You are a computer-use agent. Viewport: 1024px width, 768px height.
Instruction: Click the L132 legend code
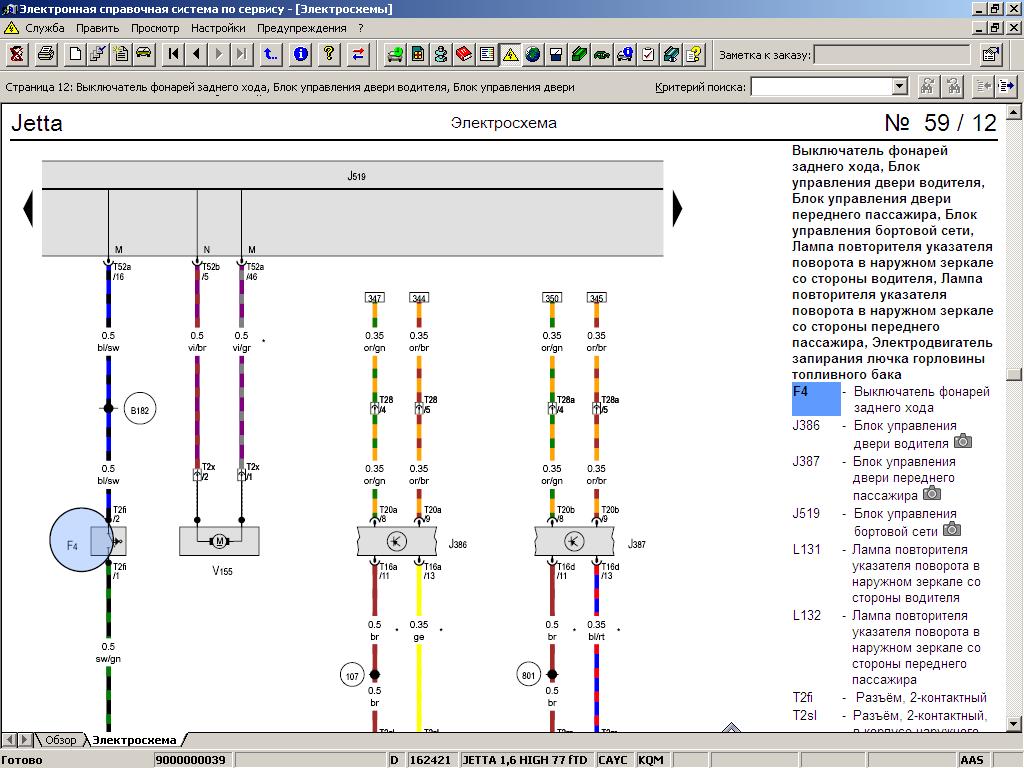807,615
